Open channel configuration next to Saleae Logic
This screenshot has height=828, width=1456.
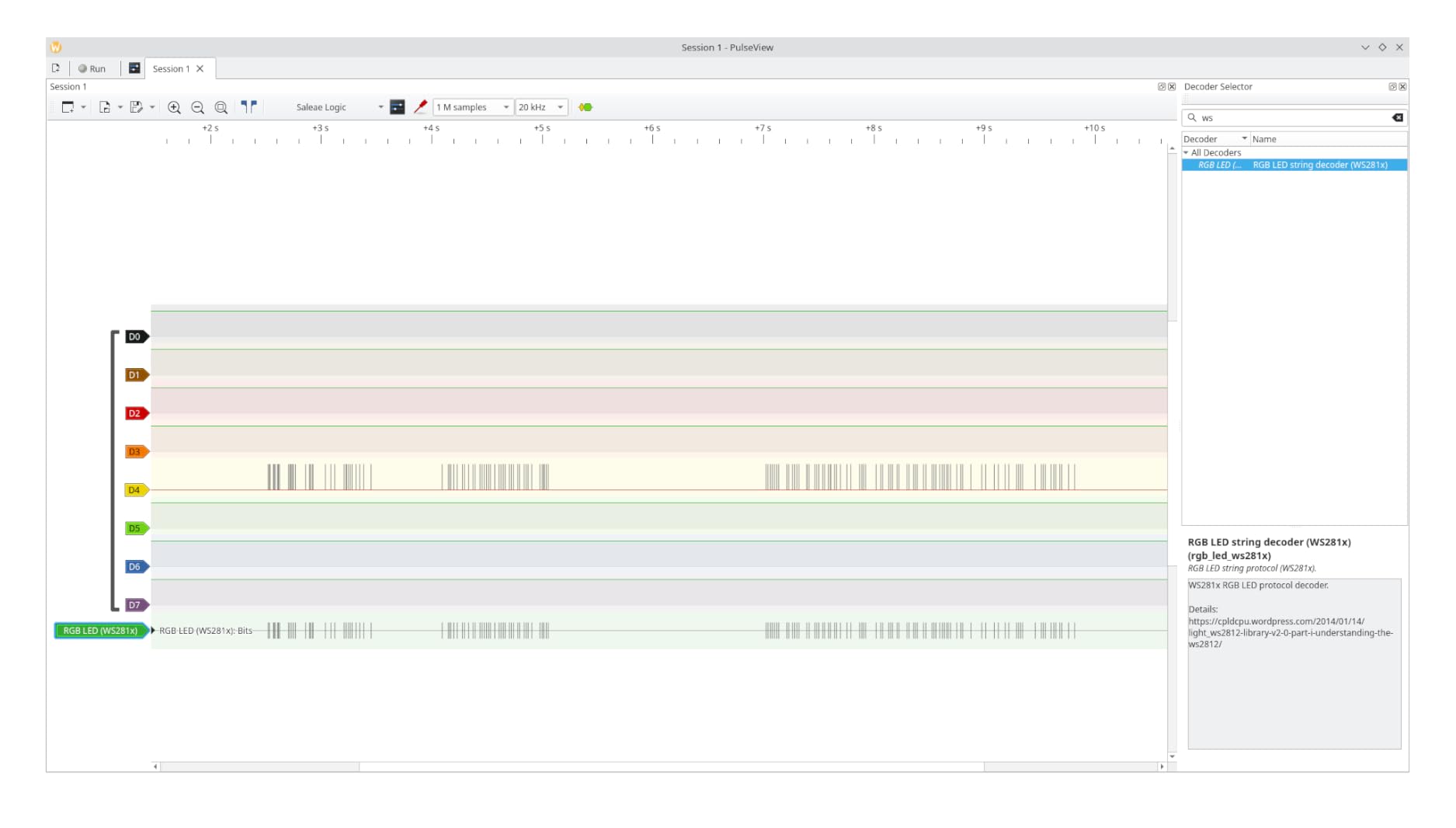(x=397, y=107)
